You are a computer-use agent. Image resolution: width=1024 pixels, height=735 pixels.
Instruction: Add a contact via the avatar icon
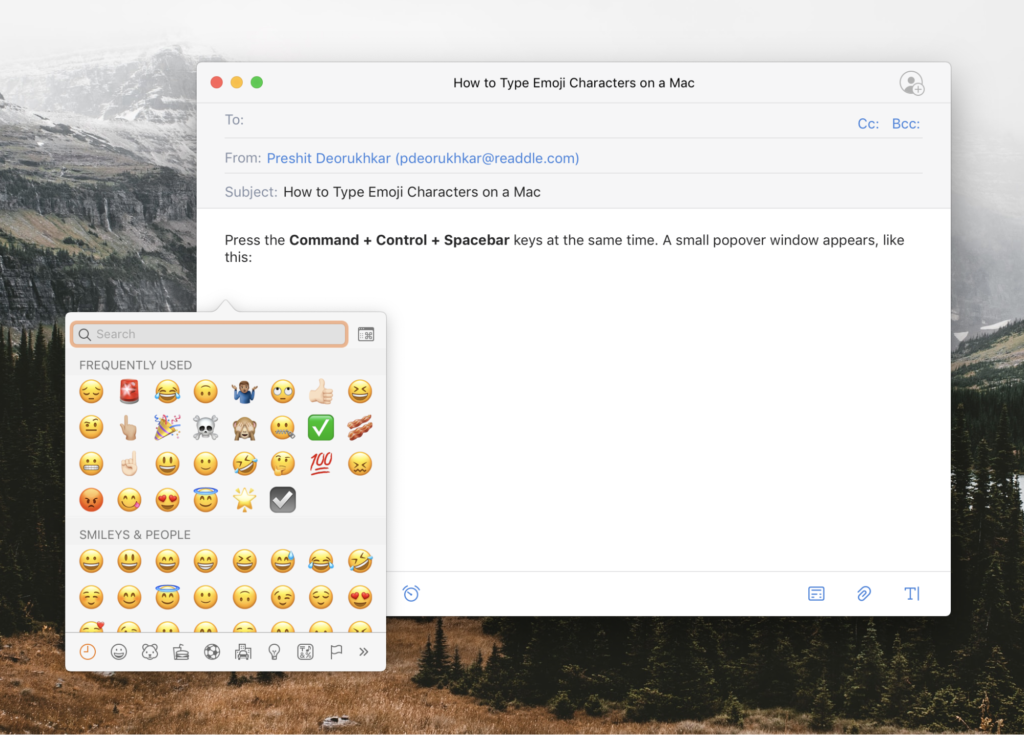tap(911, 83)
